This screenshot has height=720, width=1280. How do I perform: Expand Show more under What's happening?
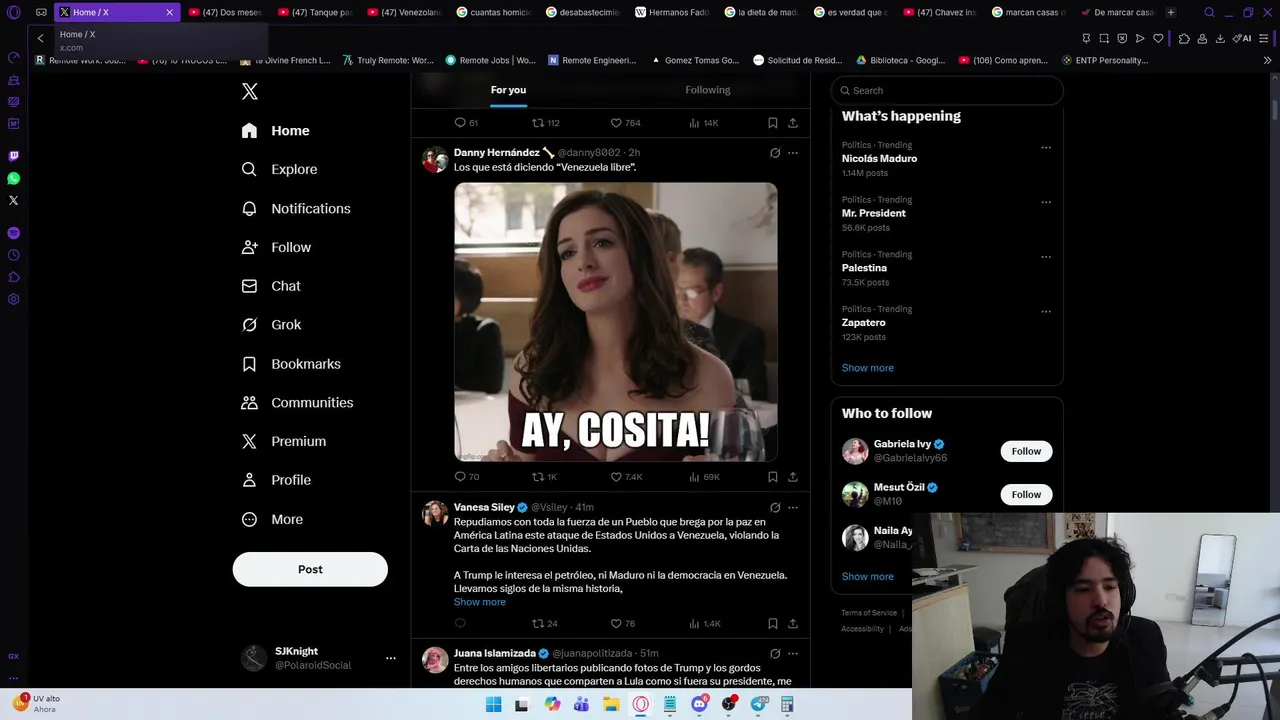point(868,368)
